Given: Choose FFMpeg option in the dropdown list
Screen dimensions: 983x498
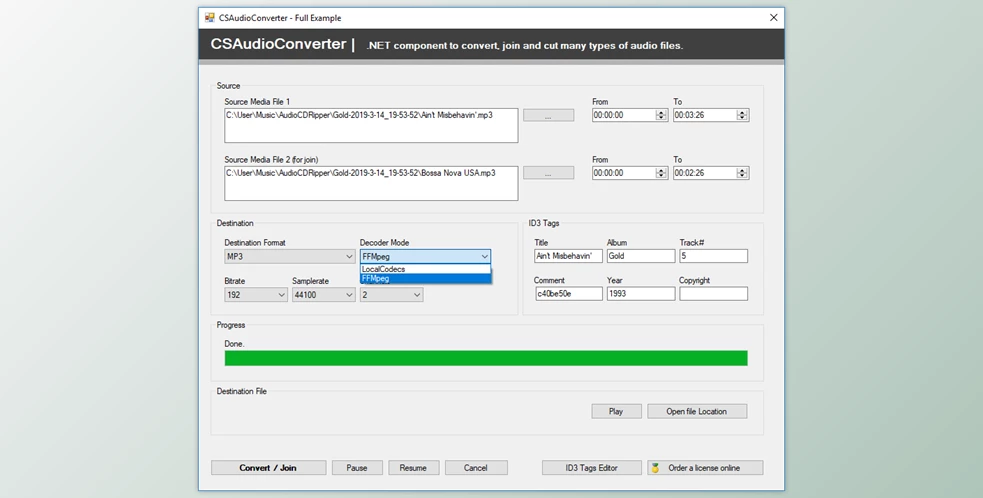Looking at the screenshot, I should tap(425, 279).
